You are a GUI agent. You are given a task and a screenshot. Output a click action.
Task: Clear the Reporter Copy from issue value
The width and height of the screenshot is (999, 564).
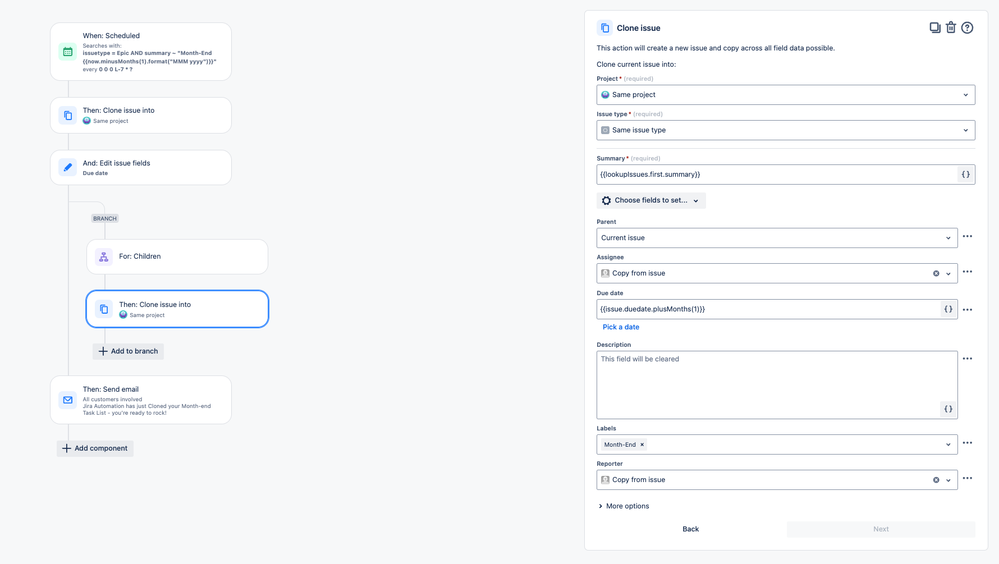(x=936, y=480)
